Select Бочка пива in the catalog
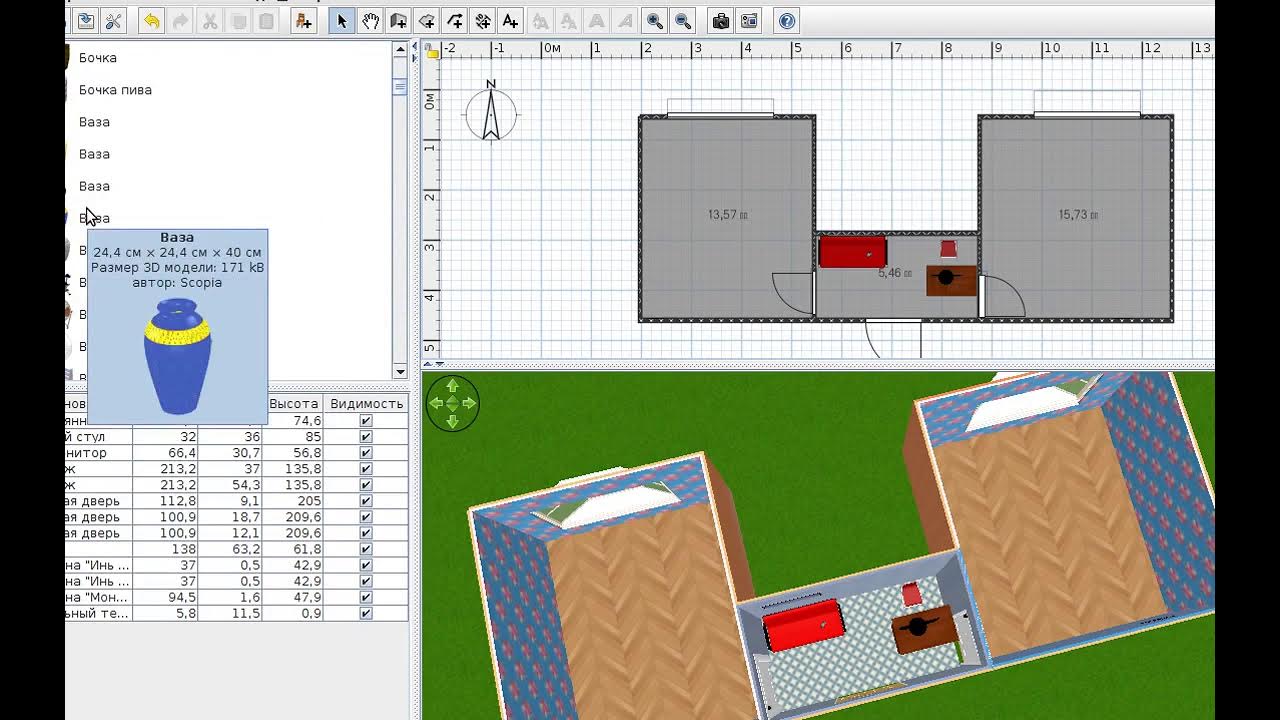 coord(115,90)
